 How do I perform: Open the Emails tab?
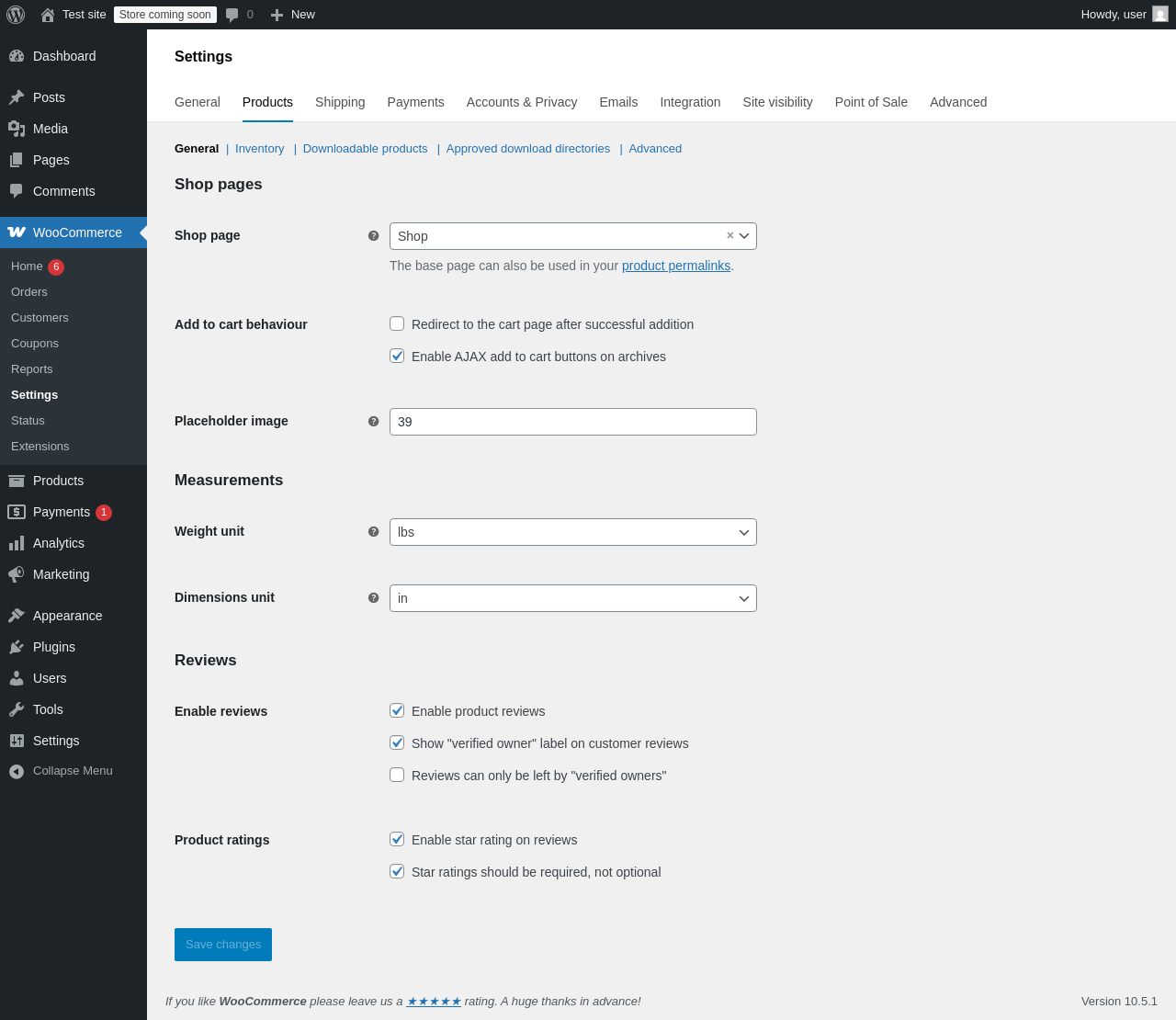click(x=618, y=102)
